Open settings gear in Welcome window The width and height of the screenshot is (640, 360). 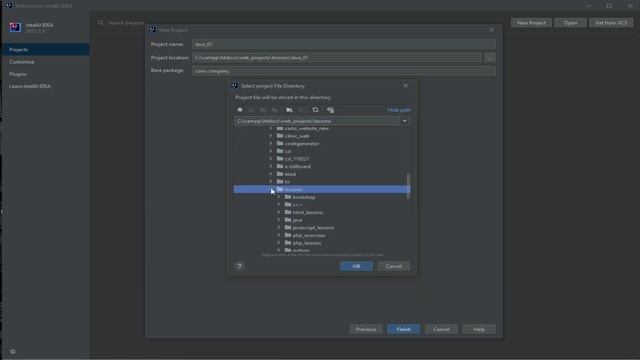pyautogui.click(x=13, y=351)
